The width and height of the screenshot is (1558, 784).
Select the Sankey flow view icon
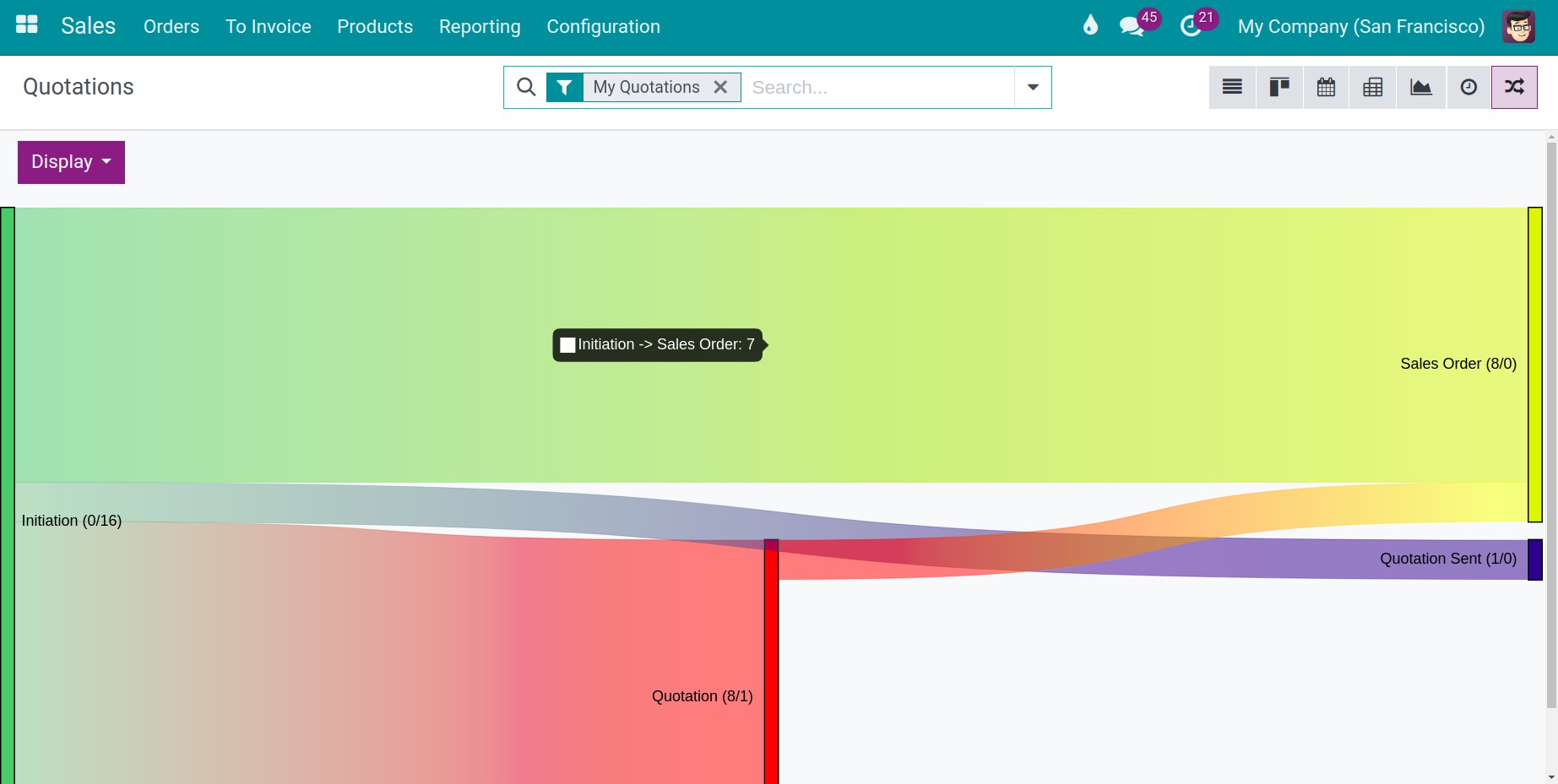point(1514,87)
